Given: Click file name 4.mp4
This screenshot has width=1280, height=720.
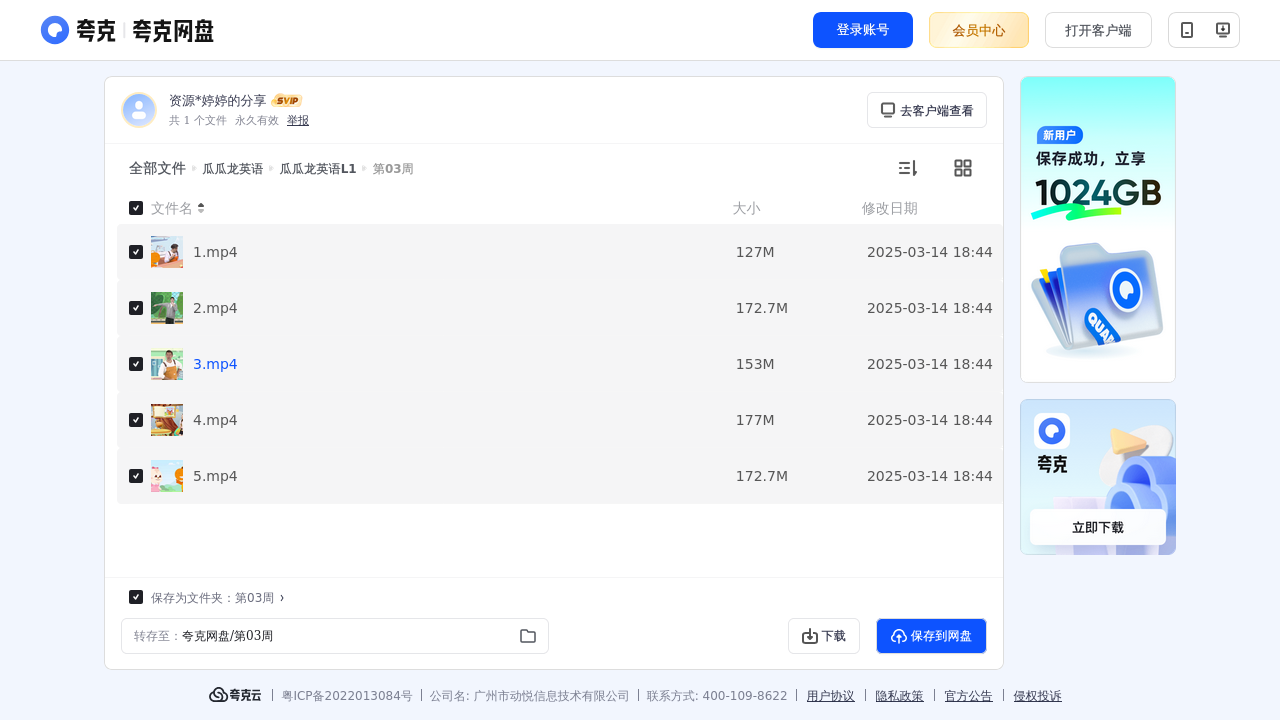Looking at the screenshot, I should point(215,420).
